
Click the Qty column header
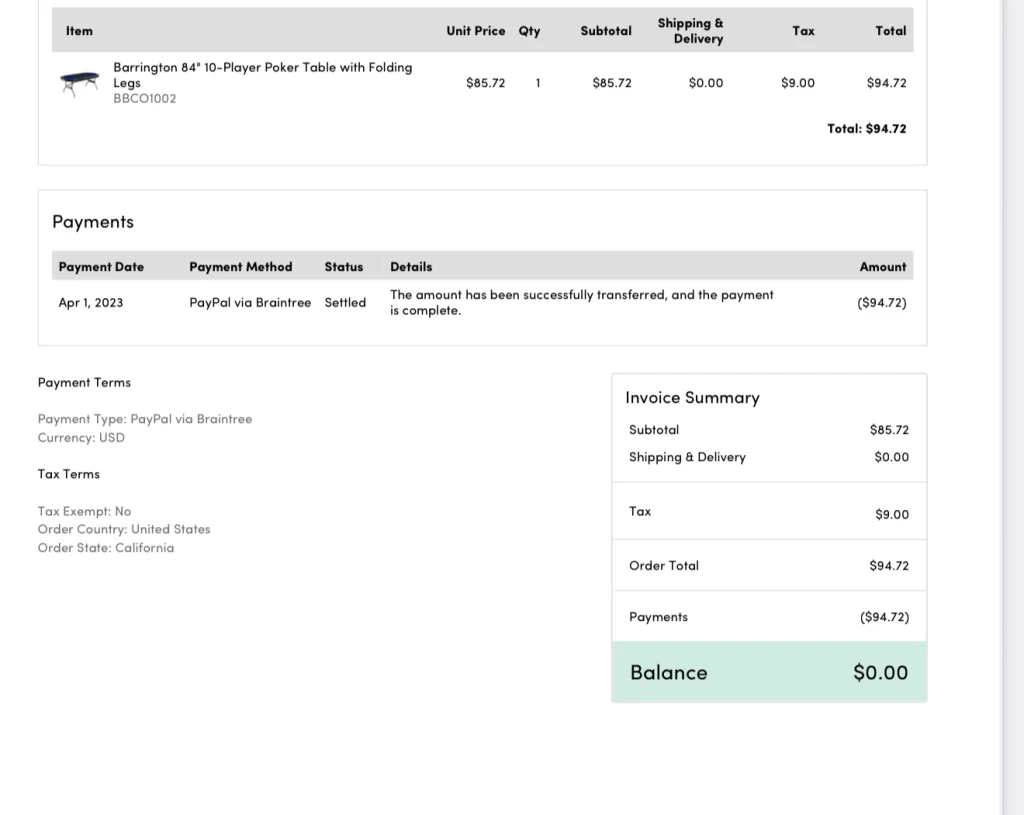coord(529,31)
